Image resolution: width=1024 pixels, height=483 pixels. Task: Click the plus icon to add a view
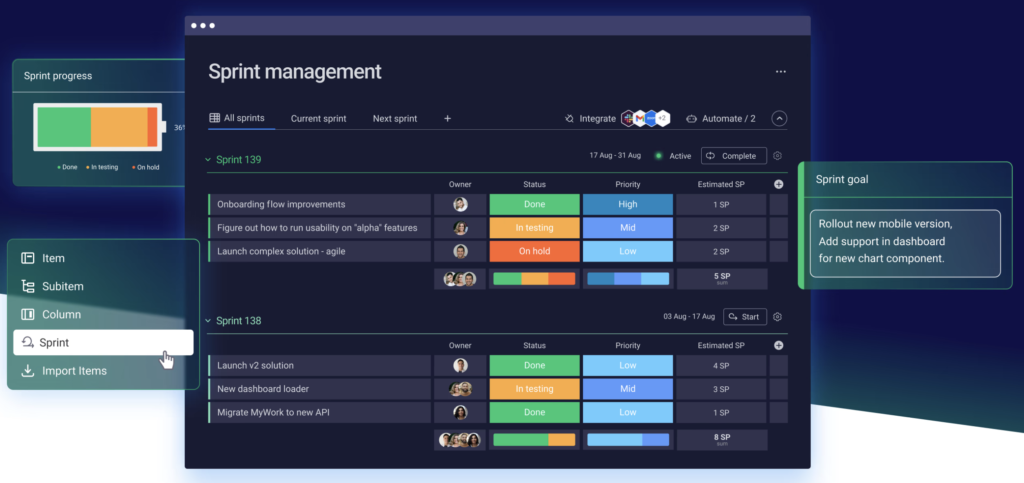tap(447, 118)
